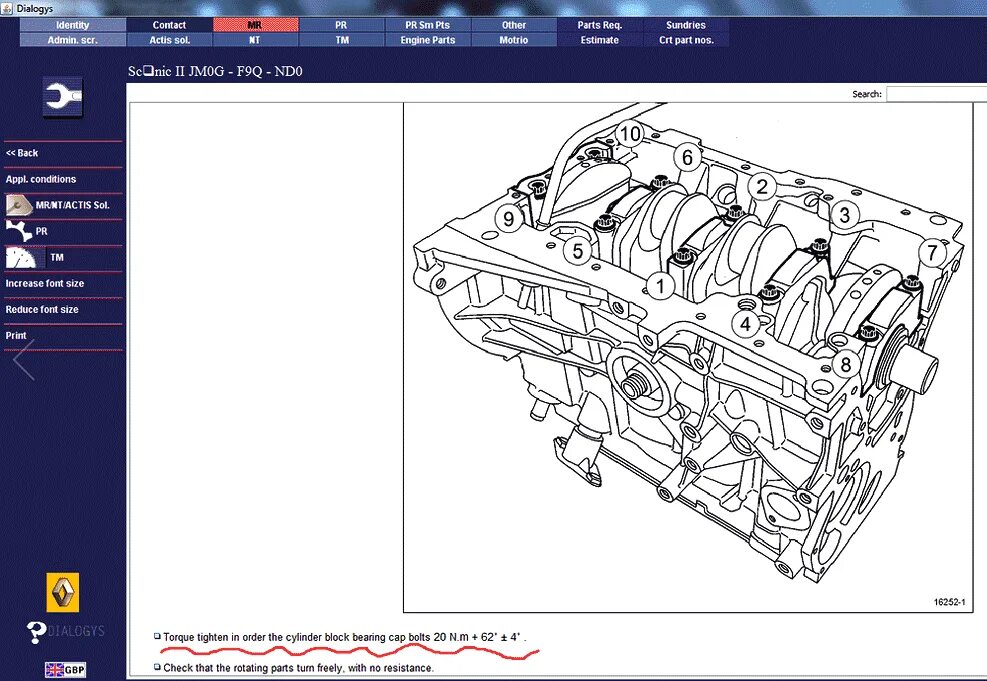Open the Other tab

(x=514, y=25)
